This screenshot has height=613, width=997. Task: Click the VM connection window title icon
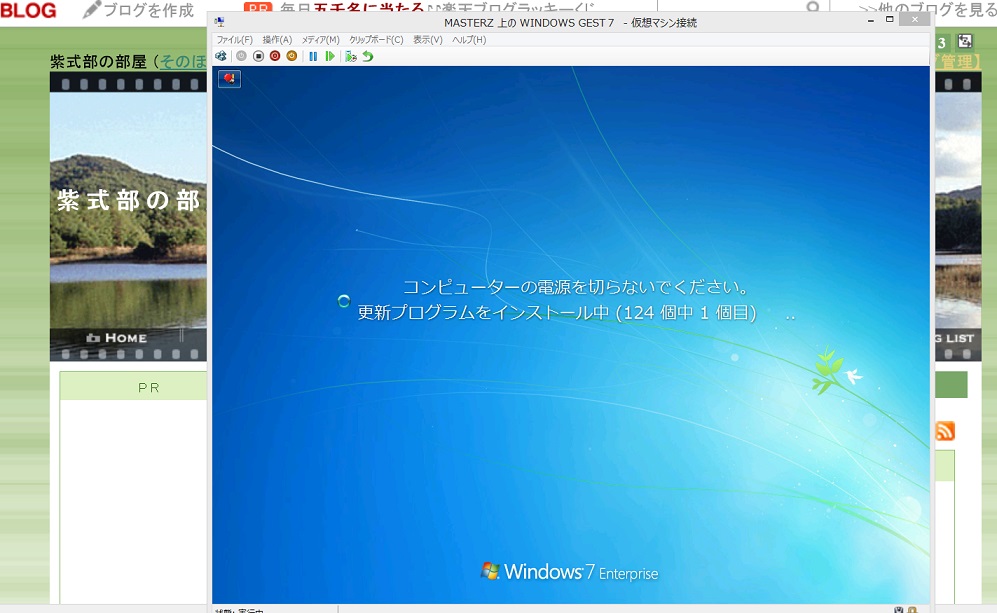220,22
